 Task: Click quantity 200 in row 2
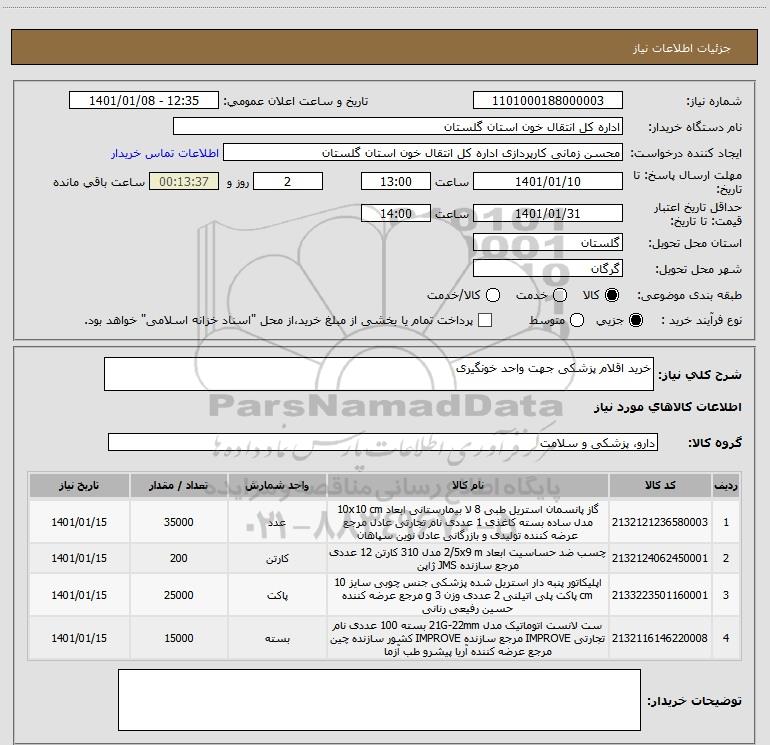178,558
